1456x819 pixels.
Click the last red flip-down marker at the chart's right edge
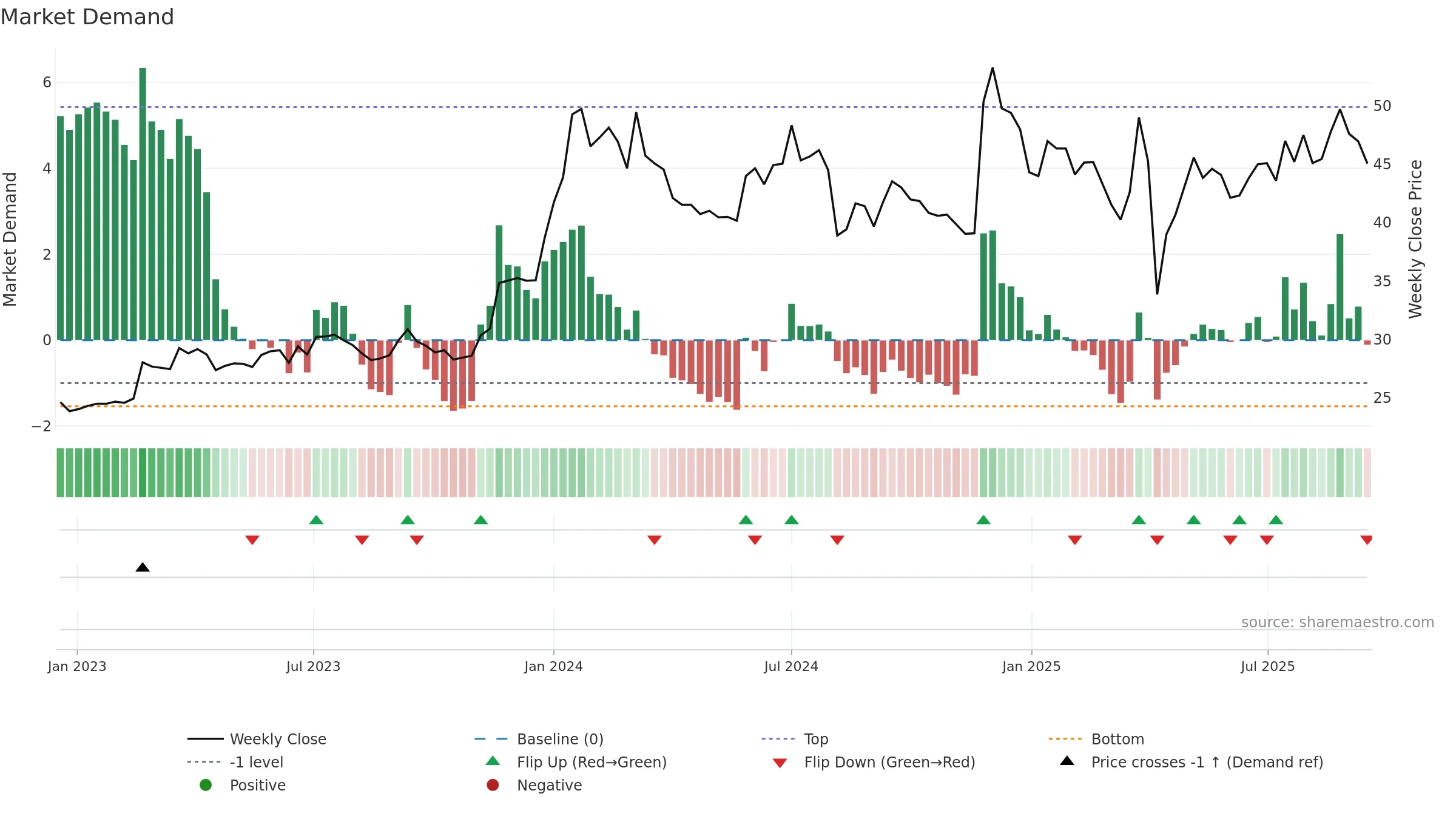pos(1366,540)
